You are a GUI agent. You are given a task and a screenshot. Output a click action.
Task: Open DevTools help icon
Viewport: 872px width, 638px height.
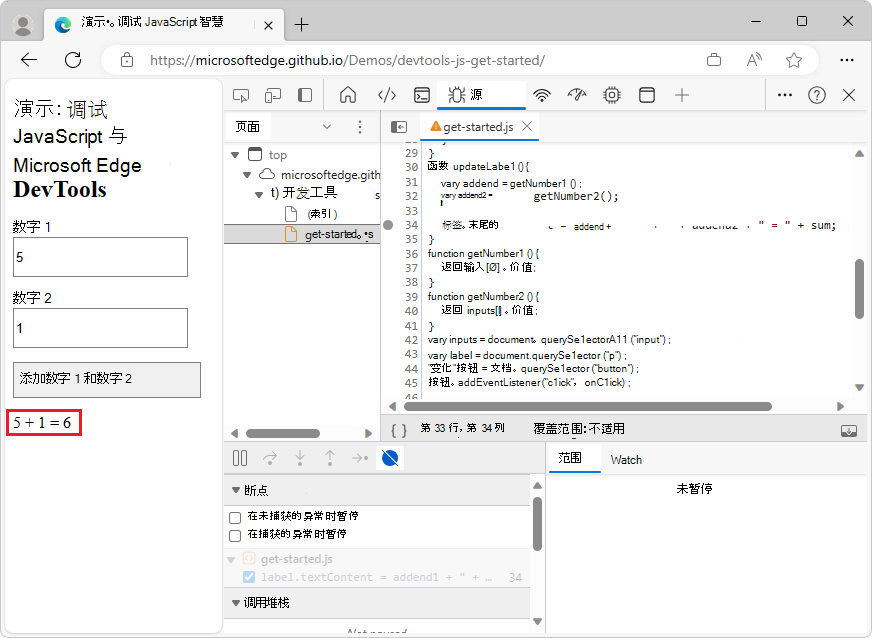[x=816, y=95]
